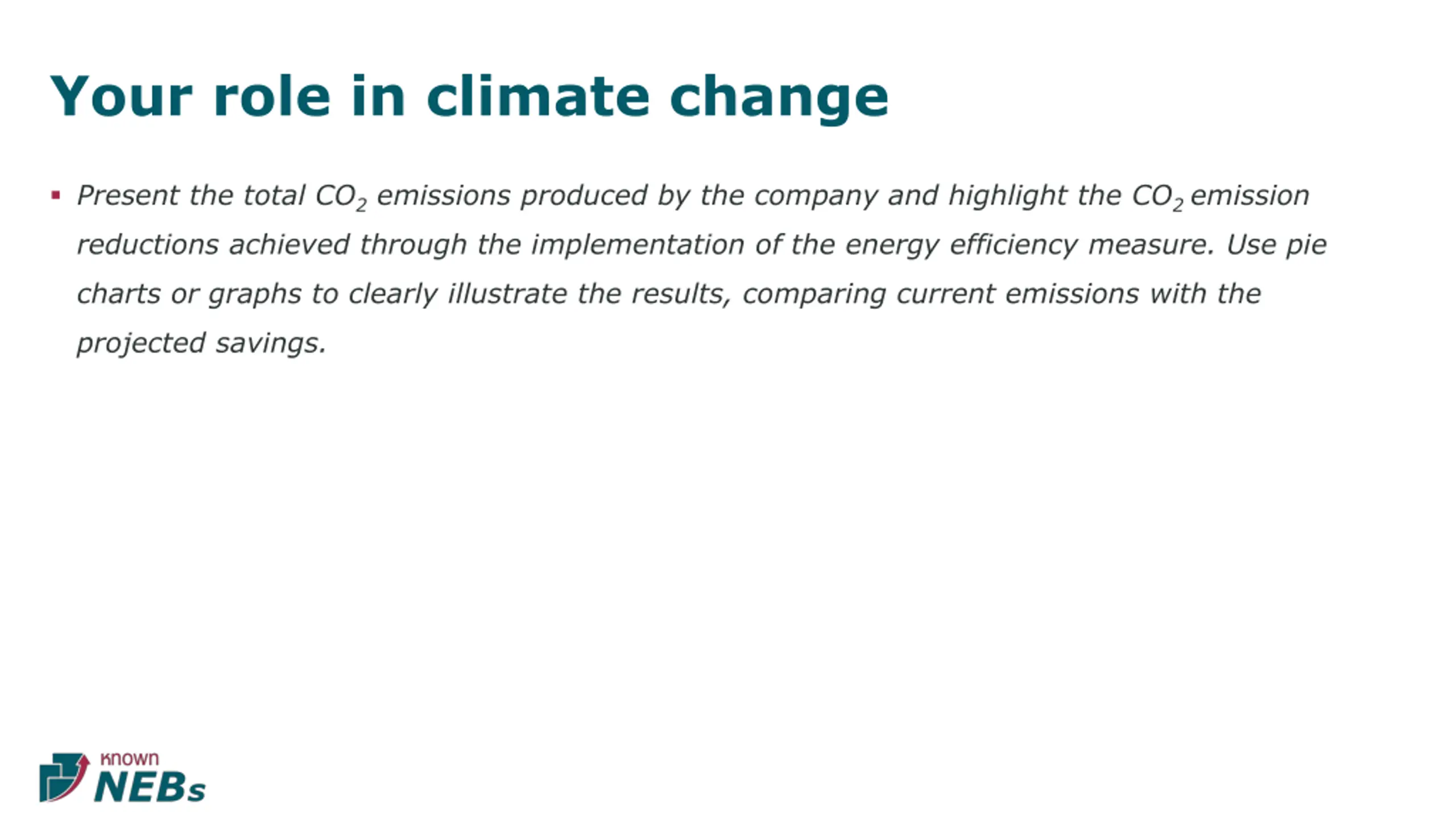This screenshot has width=1456, height=819.
Task: Click the word 'implementation' in the paragraph
Action: tap(638, 246)
